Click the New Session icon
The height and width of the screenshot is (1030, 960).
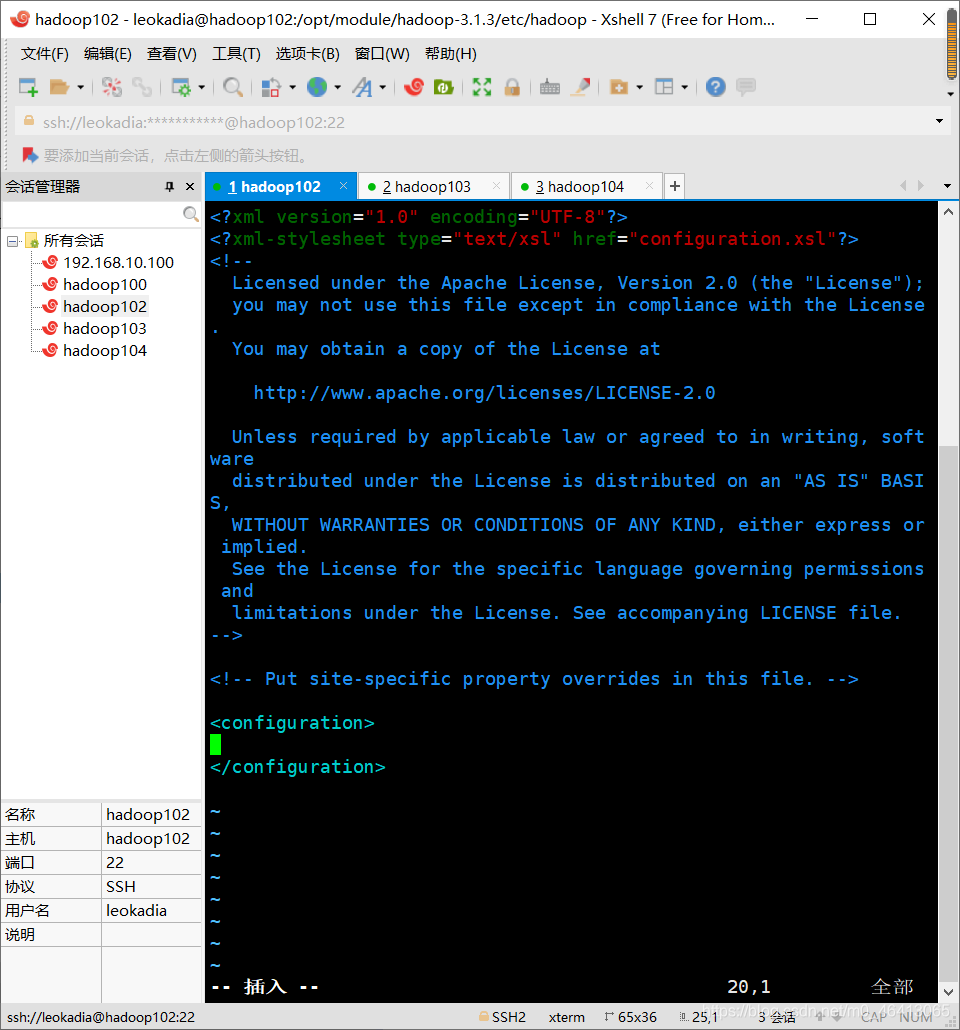28,87
